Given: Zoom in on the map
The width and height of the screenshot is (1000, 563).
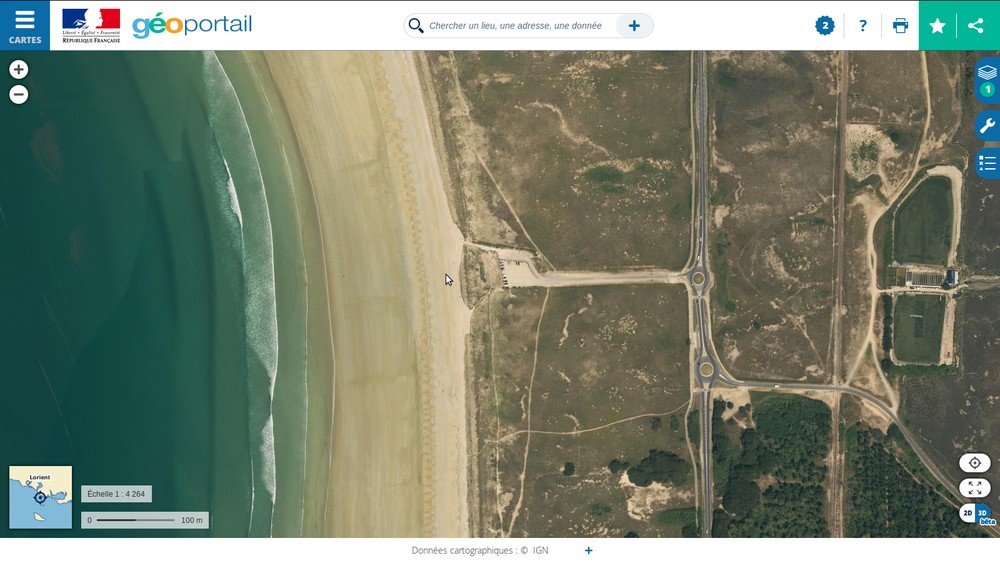Looking at the screenshot, I should pyautogui.click(x=19, y=70).
